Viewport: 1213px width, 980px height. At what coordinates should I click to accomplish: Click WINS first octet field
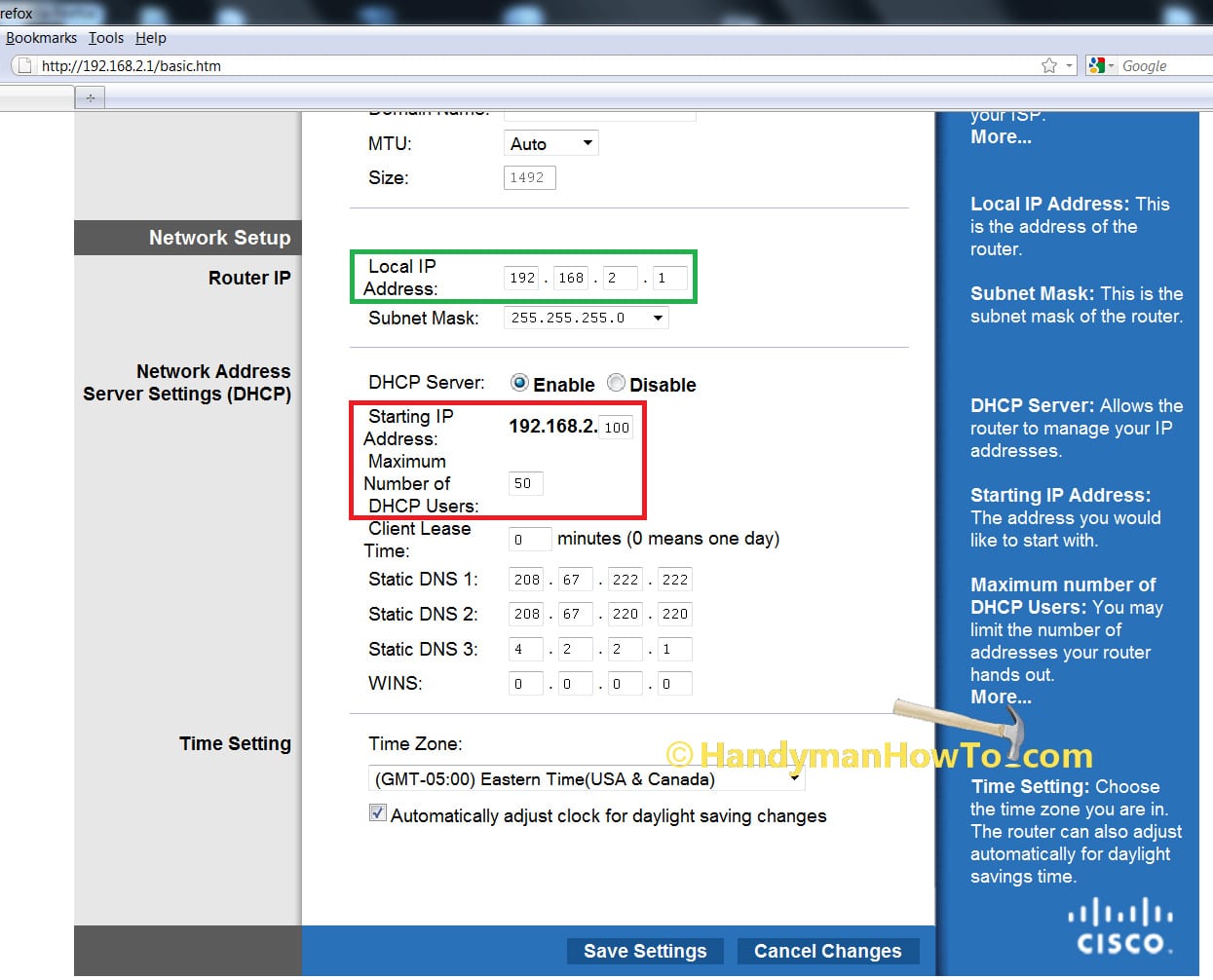527,684
